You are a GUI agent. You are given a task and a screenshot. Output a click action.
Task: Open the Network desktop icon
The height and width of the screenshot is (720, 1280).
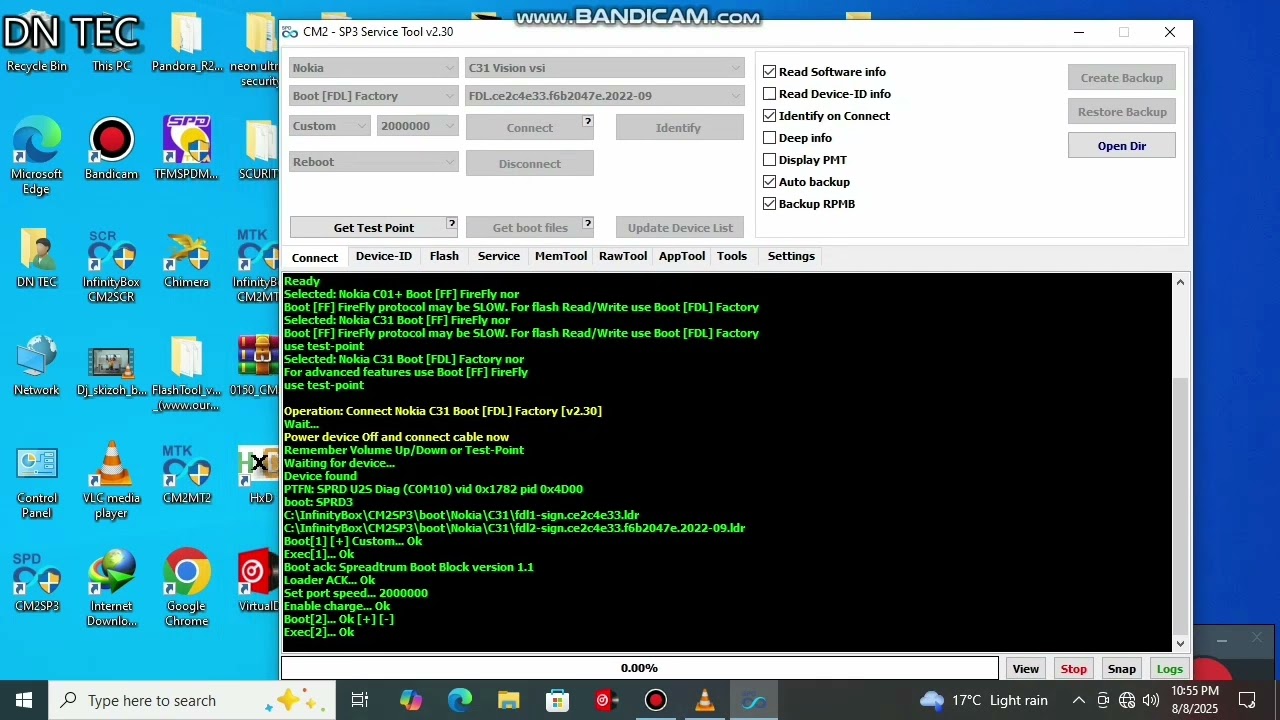pyautogui.click(x=37, y=366)
